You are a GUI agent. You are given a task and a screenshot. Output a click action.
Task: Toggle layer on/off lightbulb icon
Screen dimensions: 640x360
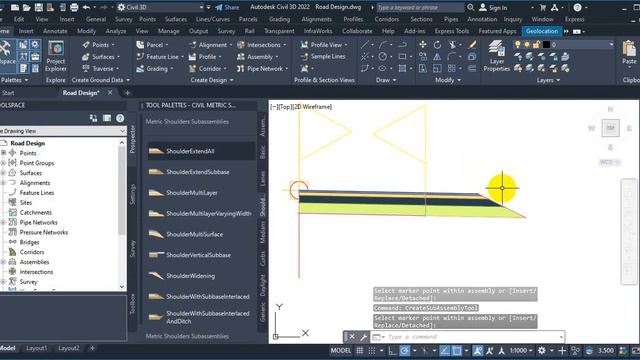tap(518, 44)
